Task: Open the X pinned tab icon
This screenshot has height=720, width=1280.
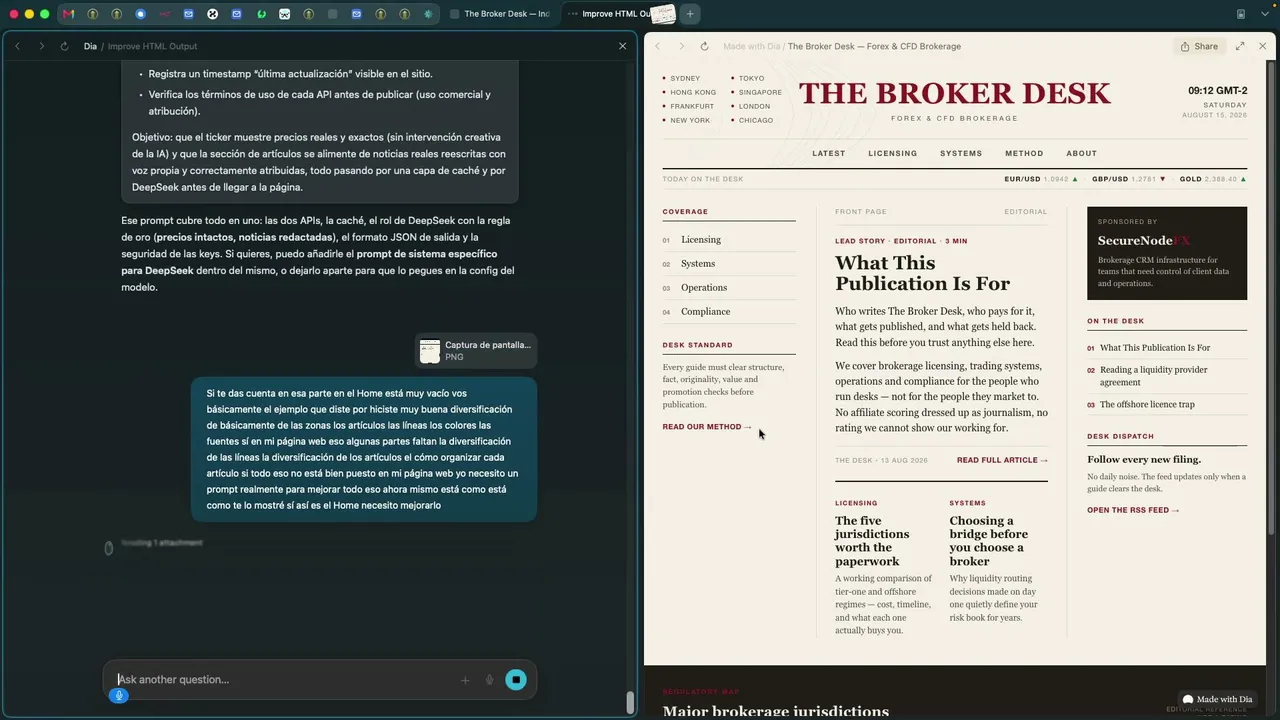Action: click(213, 14)
